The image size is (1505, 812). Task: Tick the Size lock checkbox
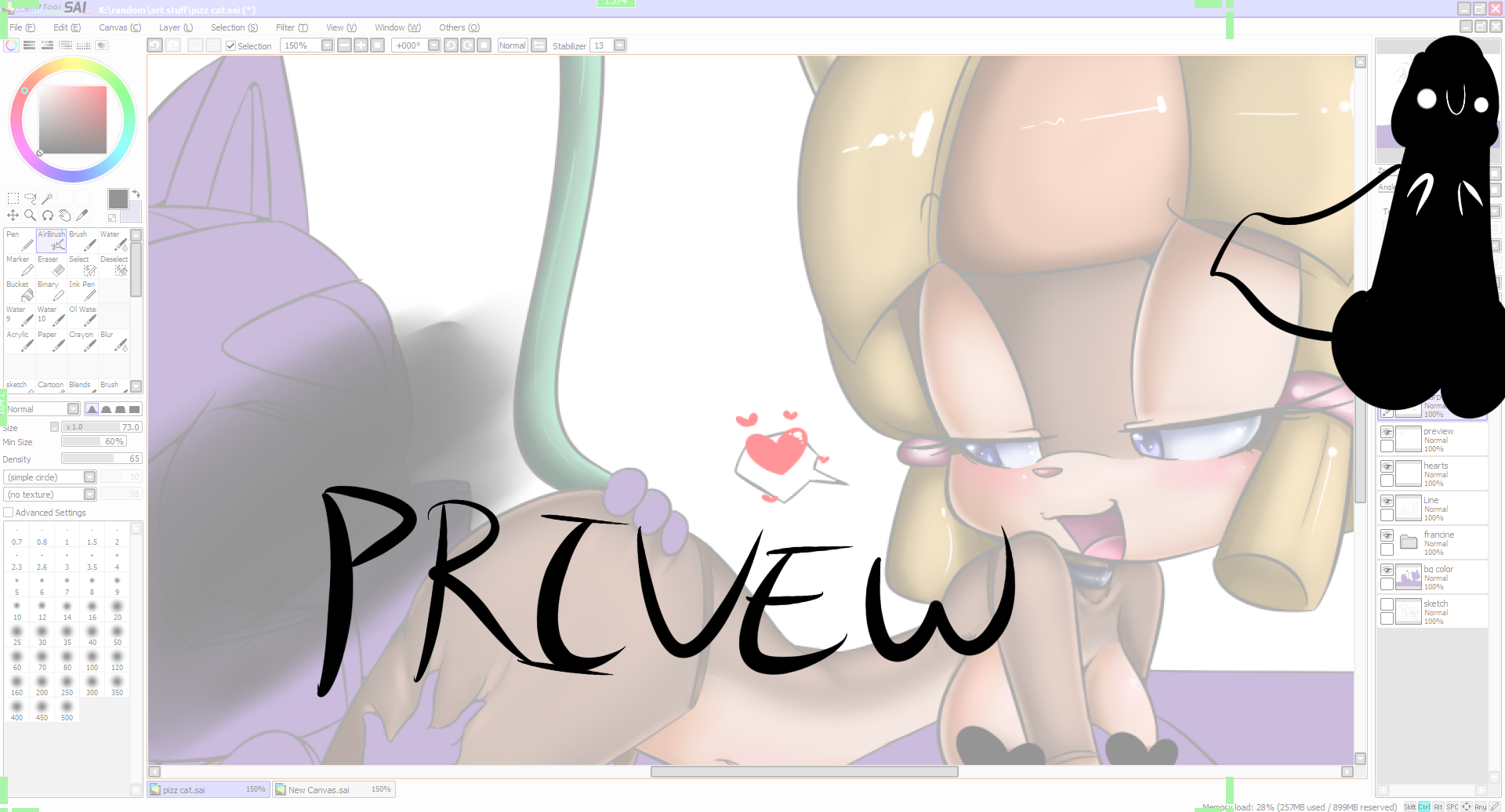pos(54,427)
